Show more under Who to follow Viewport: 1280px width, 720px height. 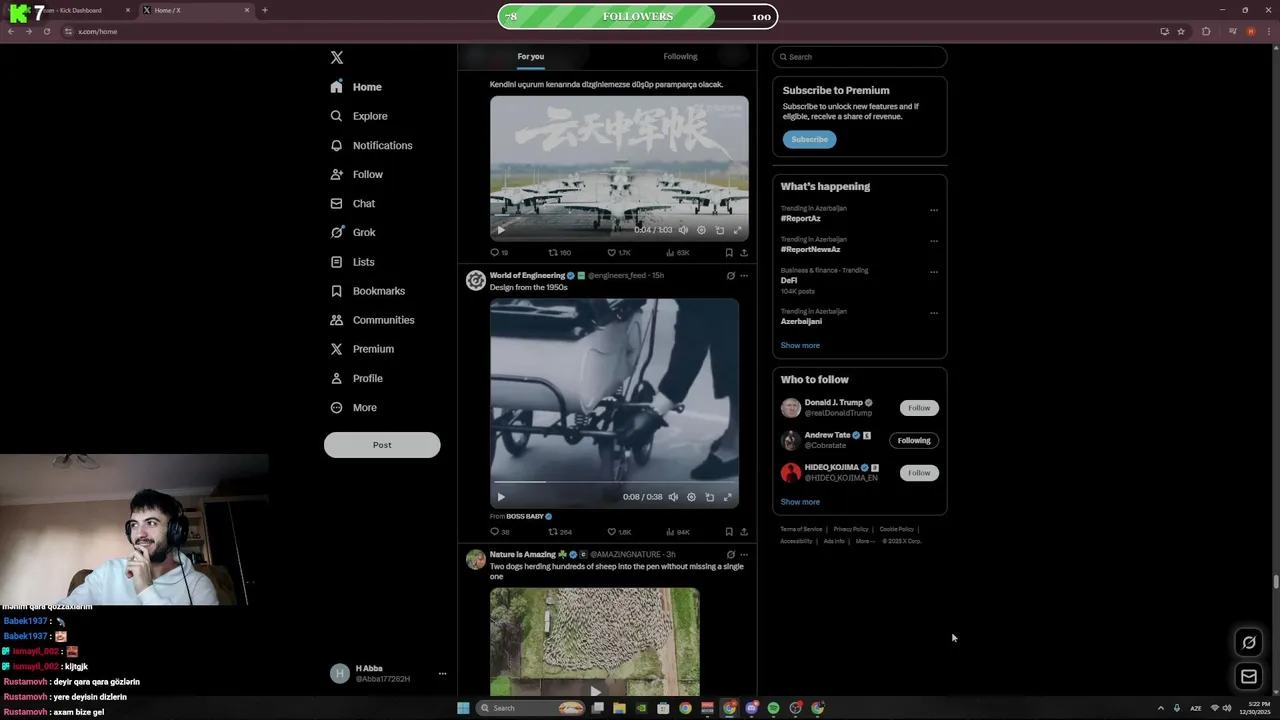pyautogui.click(x=800, y=502)
